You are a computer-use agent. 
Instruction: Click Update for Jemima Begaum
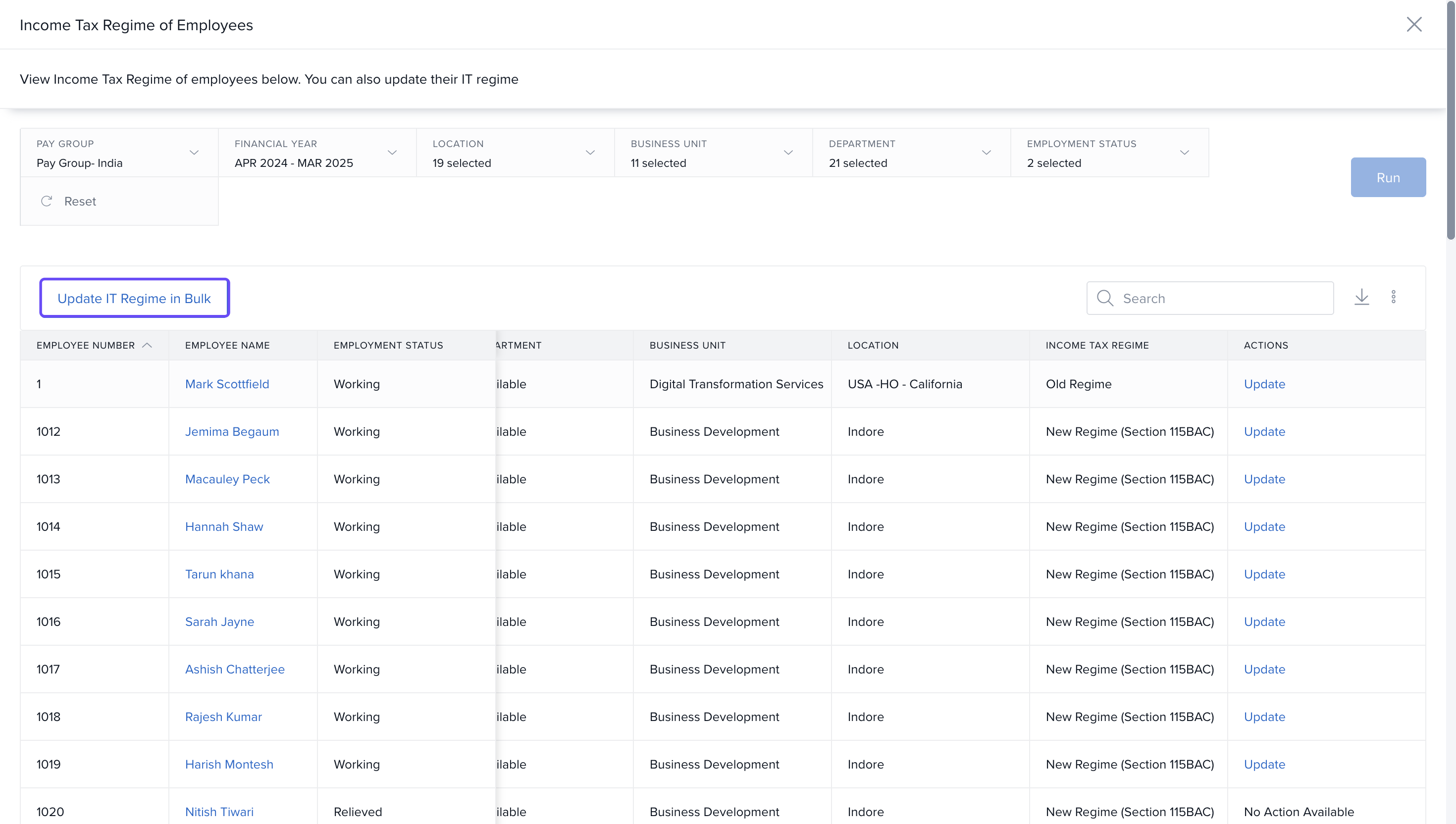pos(1264,431)
